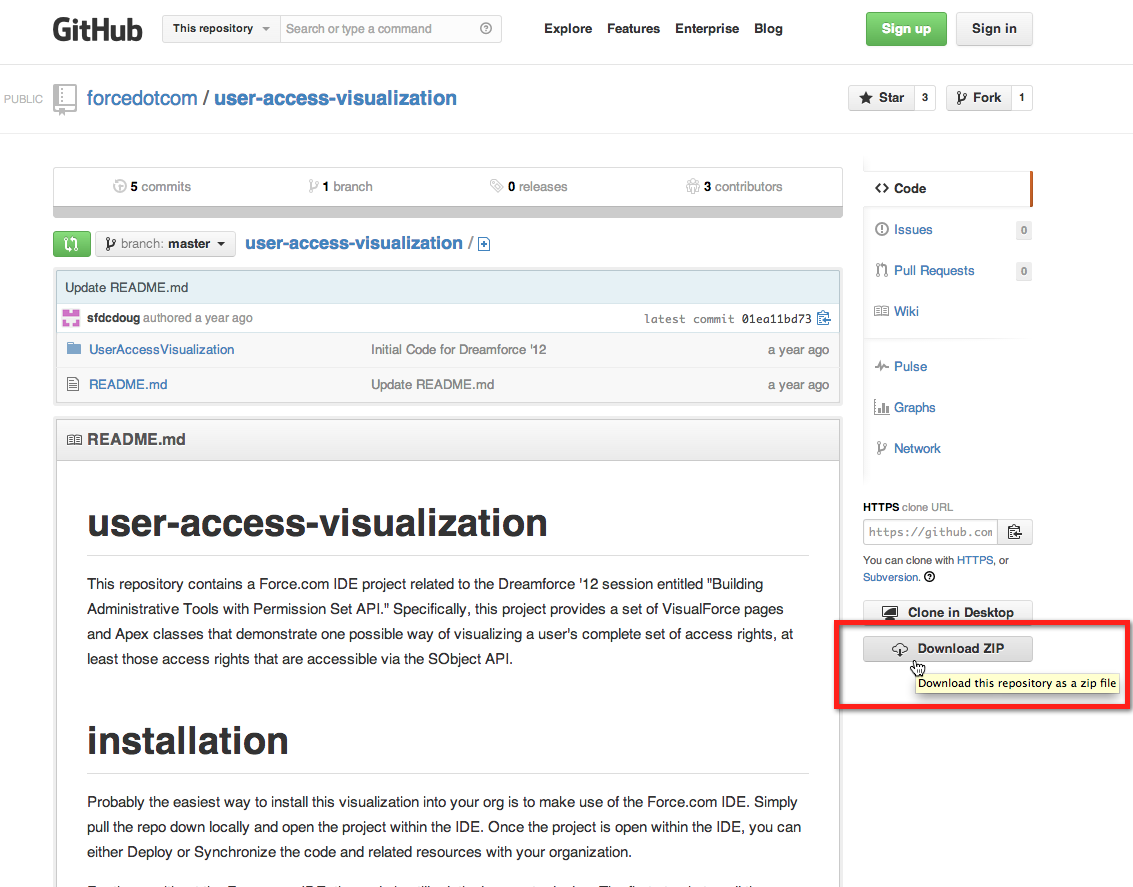Click the Subversion help question icon
1133x887 pixels.
(930, 577)
